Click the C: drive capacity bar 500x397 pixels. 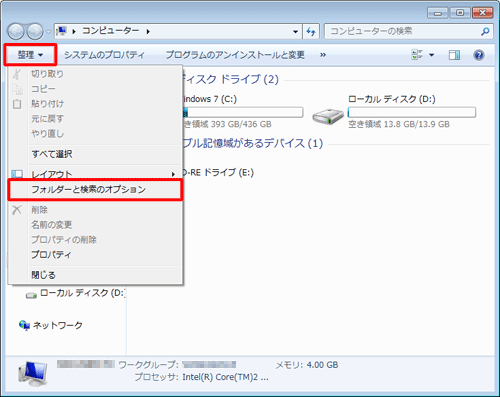[x=243, y=112]
